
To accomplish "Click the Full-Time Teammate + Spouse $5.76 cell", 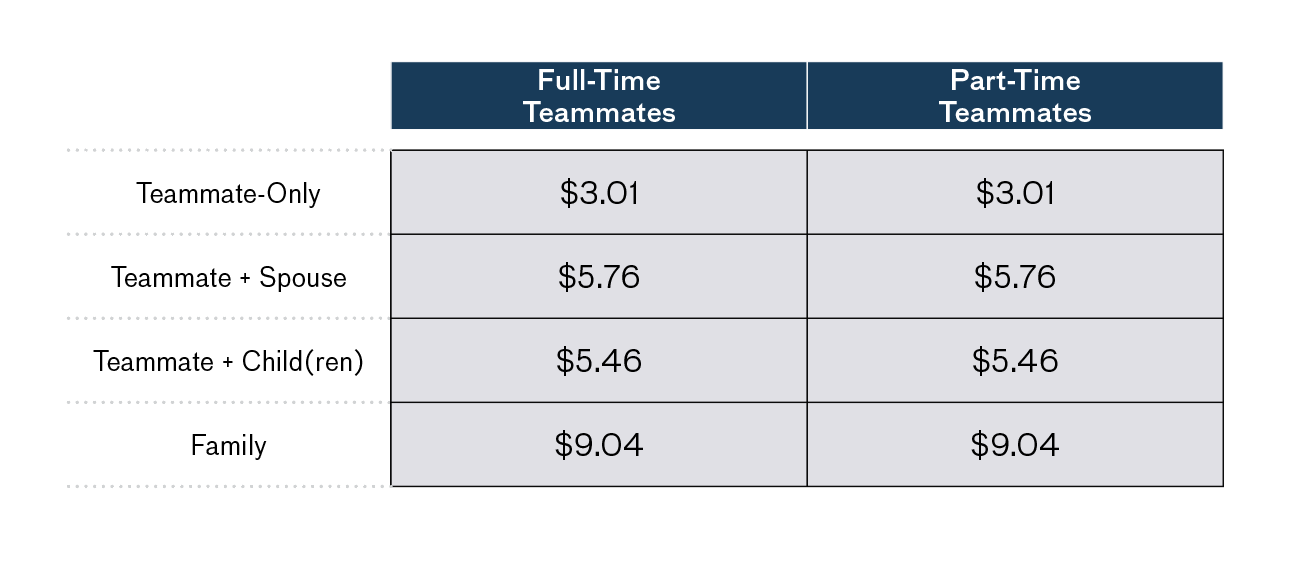I will click(599, 276).
